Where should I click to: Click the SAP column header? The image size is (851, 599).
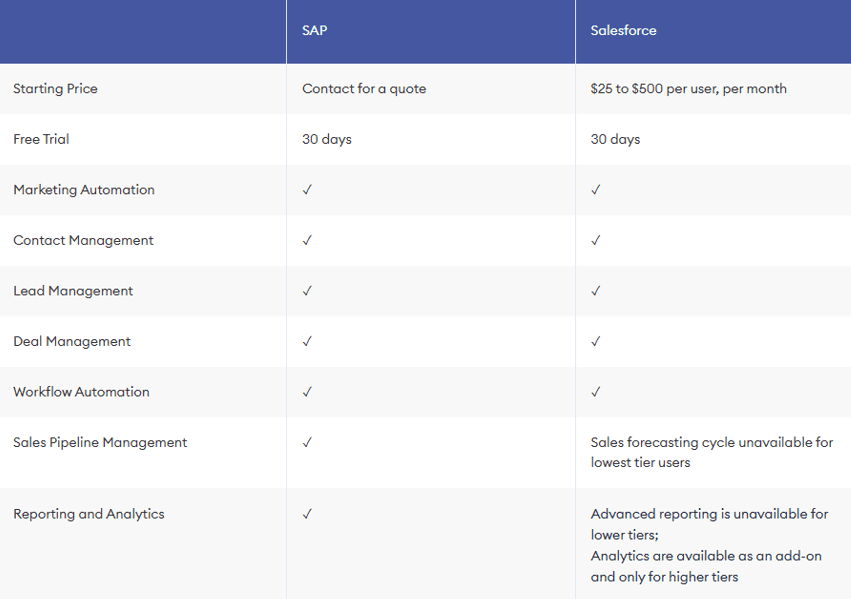point(315,30)
